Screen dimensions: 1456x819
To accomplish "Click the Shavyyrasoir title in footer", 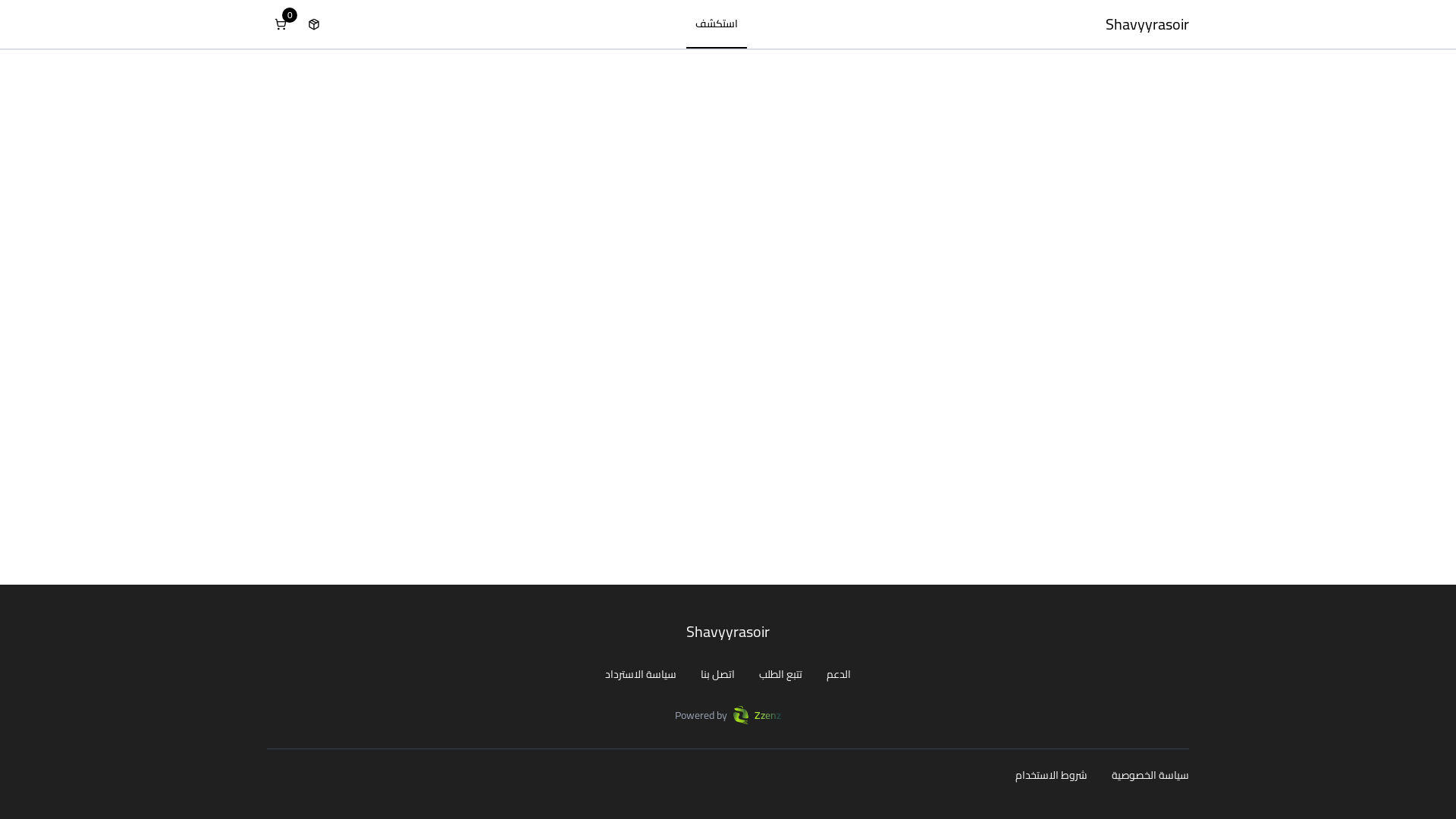I will point(728,632).
